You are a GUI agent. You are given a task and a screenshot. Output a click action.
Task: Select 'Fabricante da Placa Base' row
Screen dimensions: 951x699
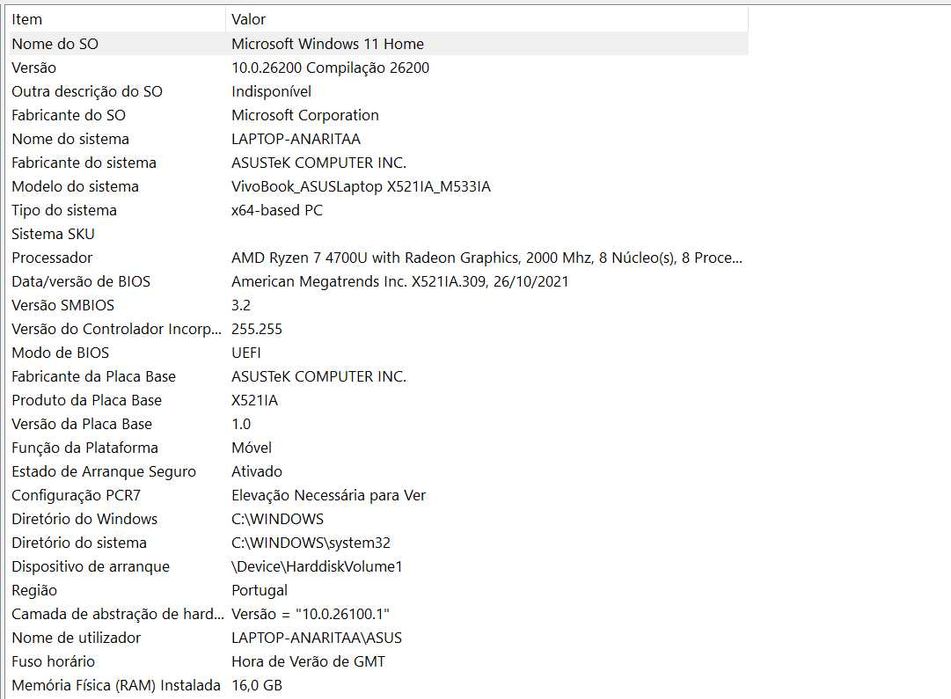click(x=378, y=376)
